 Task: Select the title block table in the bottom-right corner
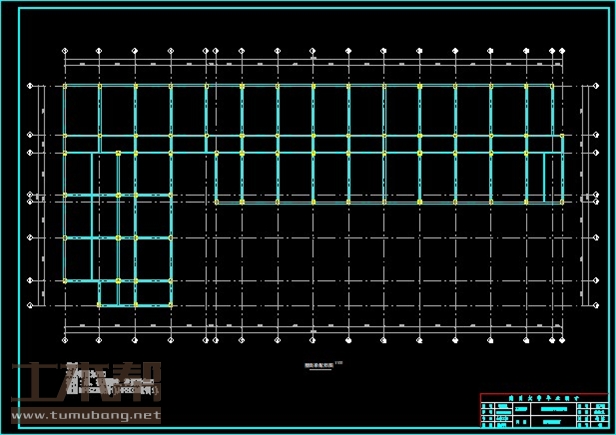544,412
